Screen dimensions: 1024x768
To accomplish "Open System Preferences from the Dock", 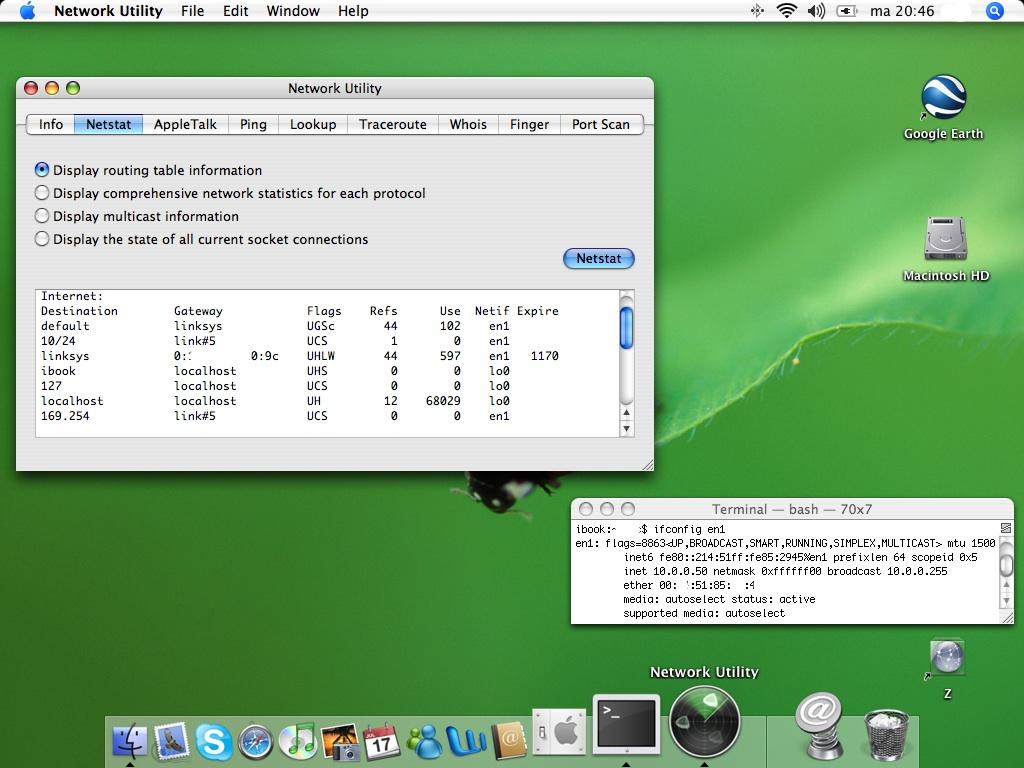I will pos(558,731).
